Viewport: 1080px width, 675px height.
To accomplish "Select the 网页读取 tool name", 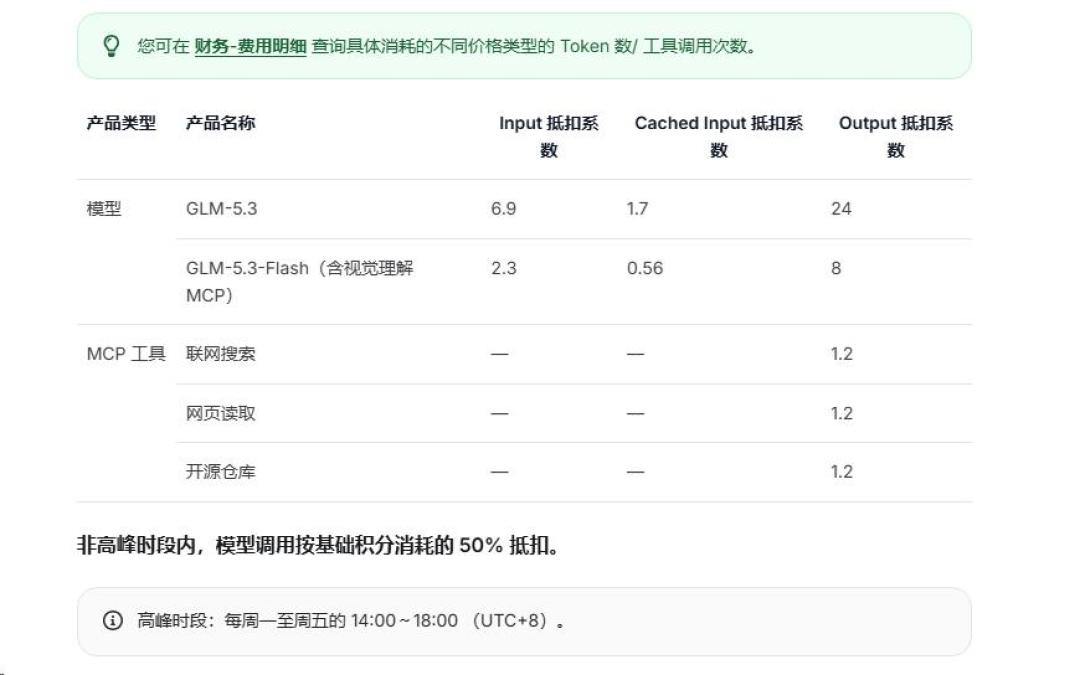I will 220,413.
